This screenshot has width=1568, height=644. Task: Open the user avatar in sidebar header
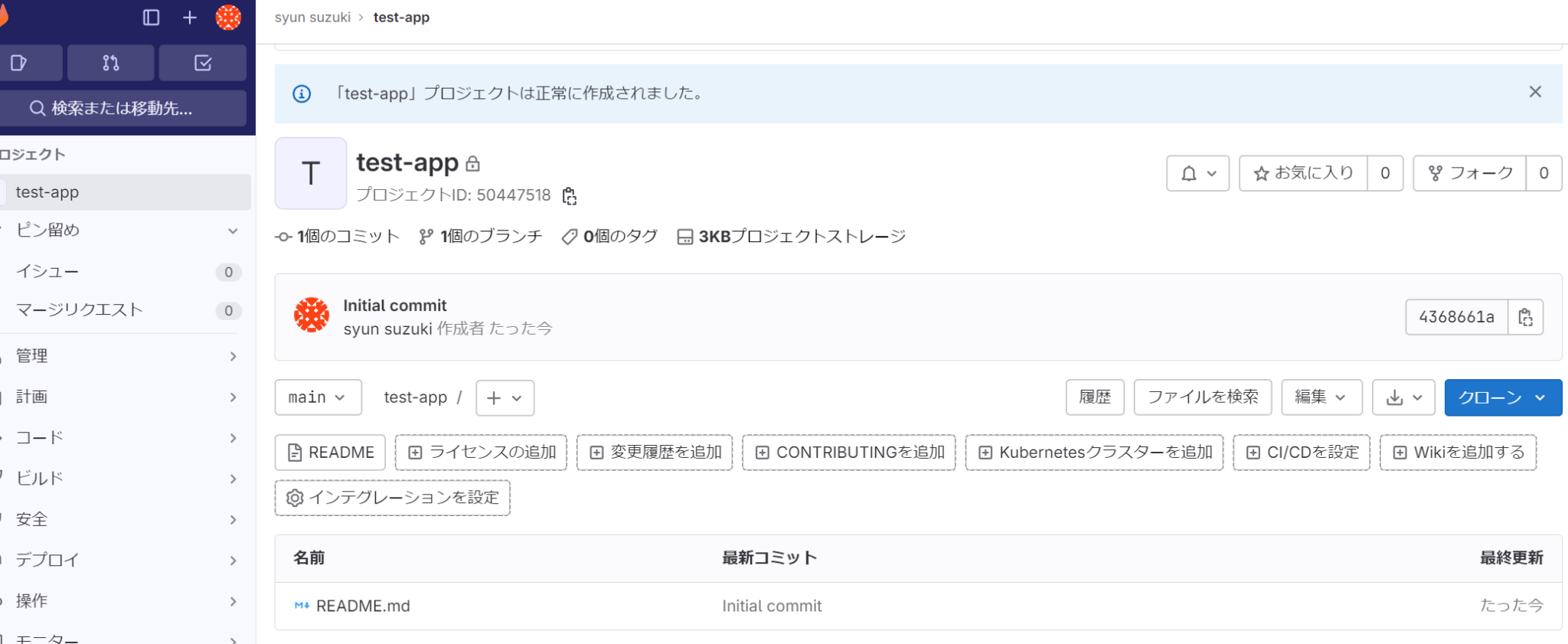pyautogui.click(x=228, y=18)
